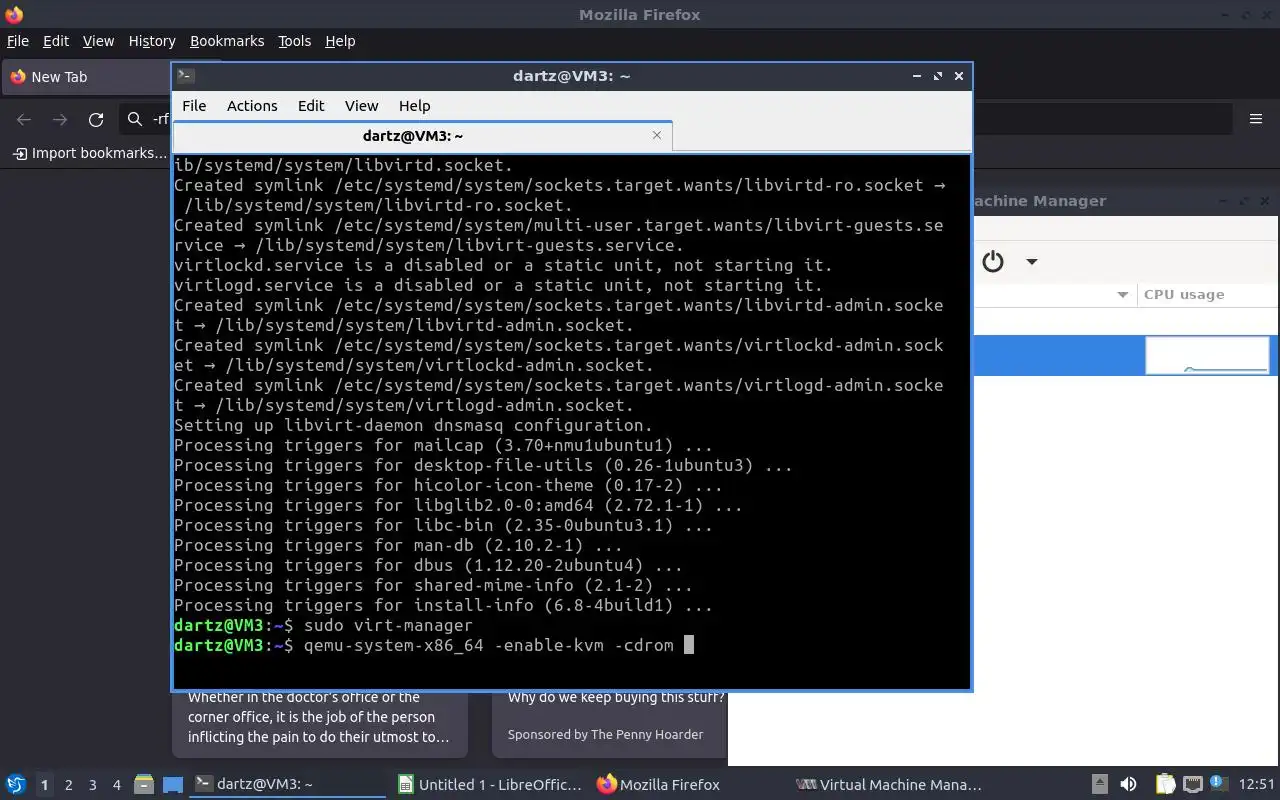Expand the shutdown options dropdown arrow
The height and width of the screenshot is (800, 1280).
1031,262
